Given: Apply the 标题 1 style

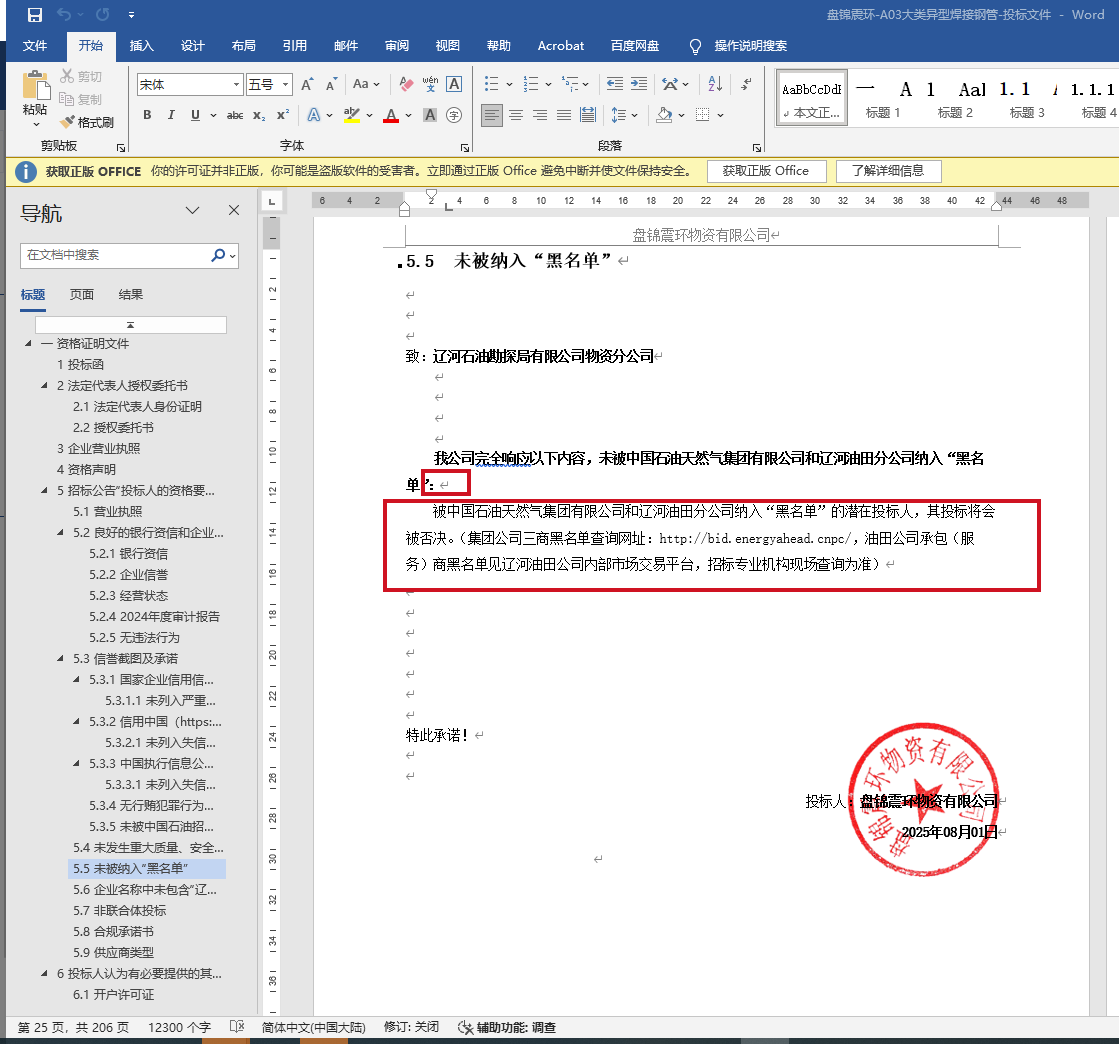Looking at the screenshot, I should [x=883, y=98].
